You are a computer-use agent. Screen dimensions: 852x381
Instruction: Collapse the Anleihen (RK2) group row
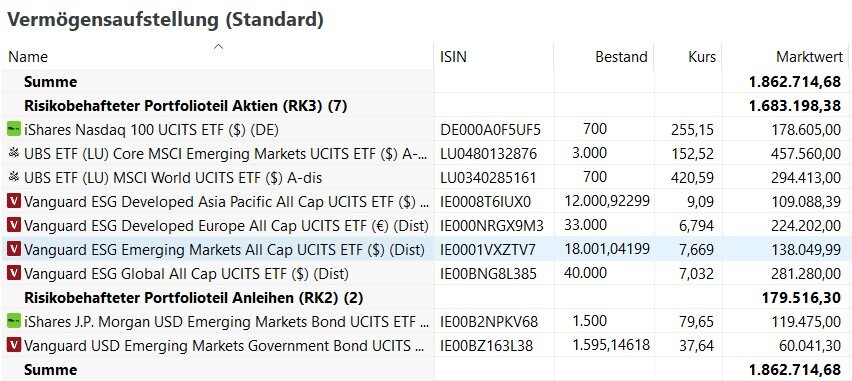193,298
